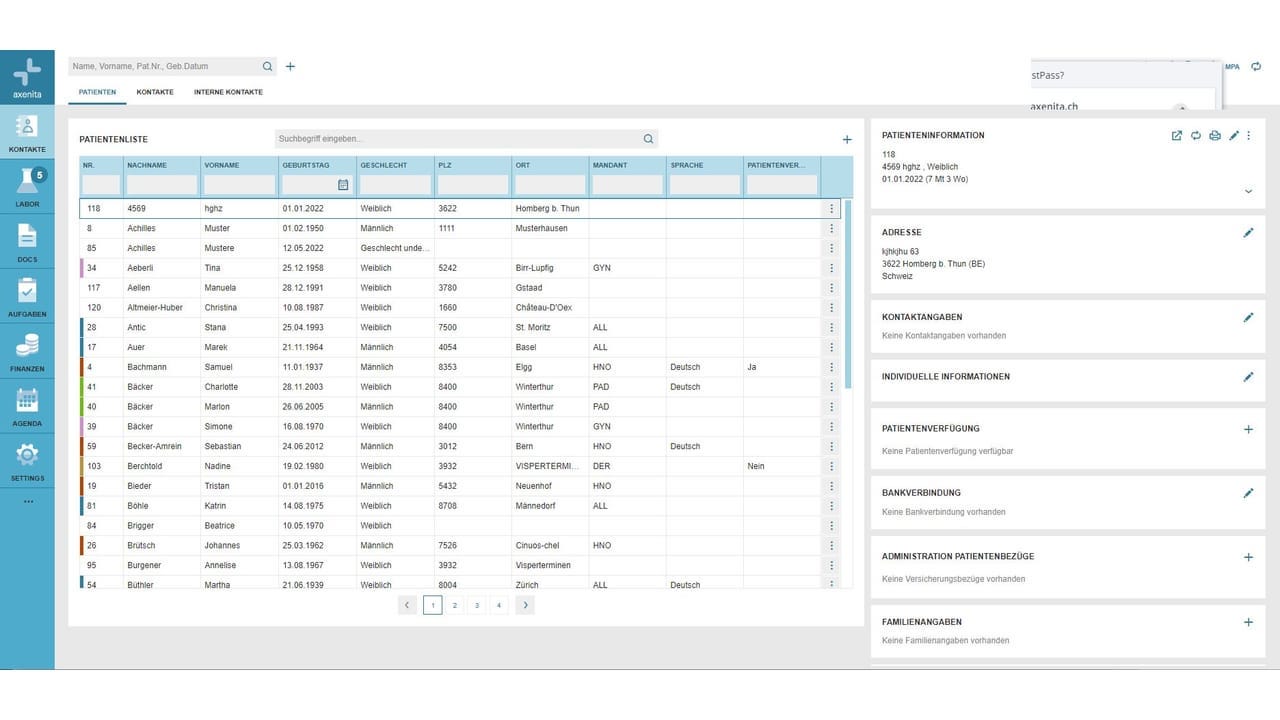Sort the list by Nachname column header
Viewport: 1280px width, 720px height.
pyautogui.click(x=147, y=165)
